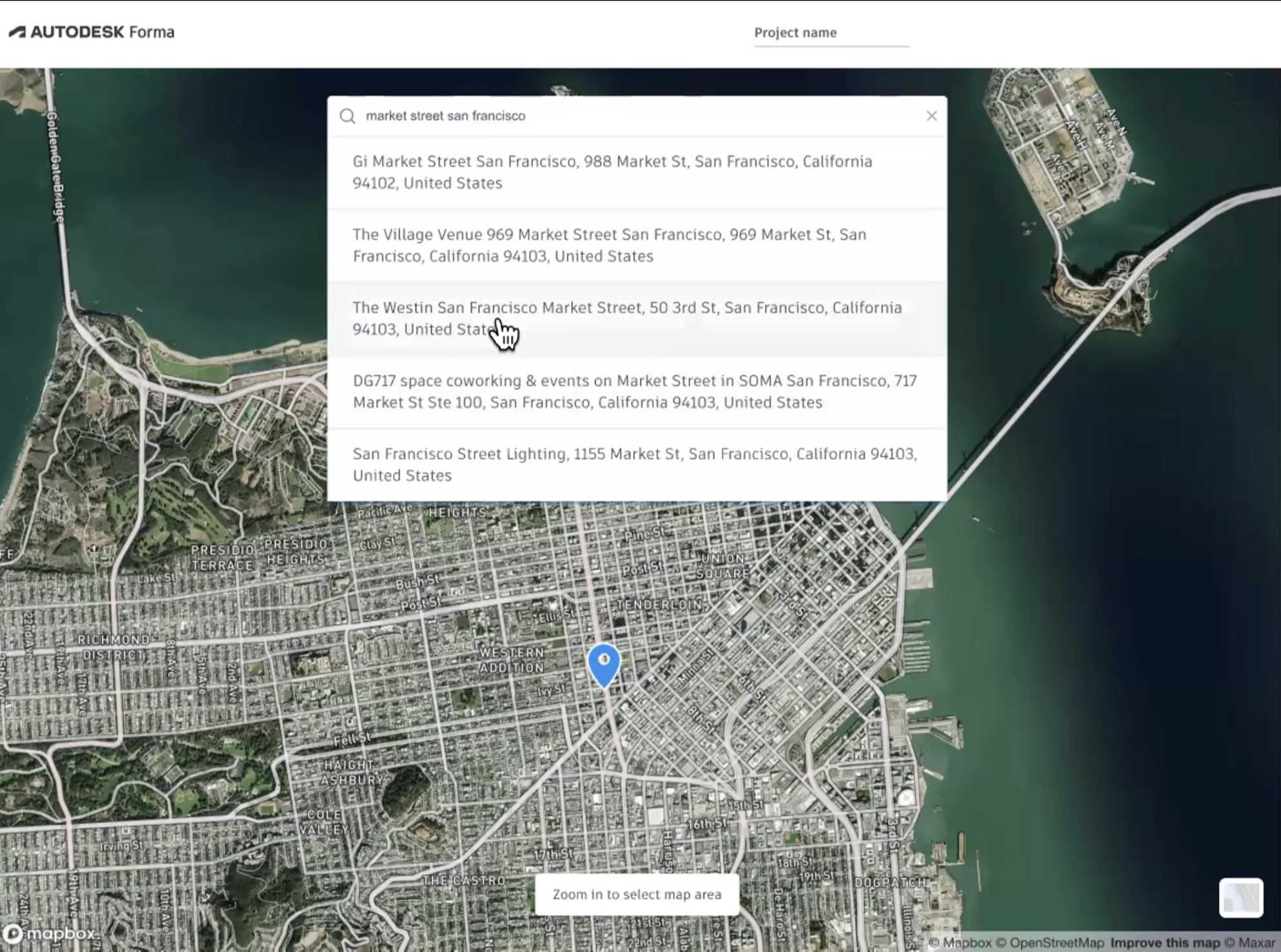Click the 'UNION SQUARE' map label
The height and width of the screenshot is (952, 1281).
point(723,566)
